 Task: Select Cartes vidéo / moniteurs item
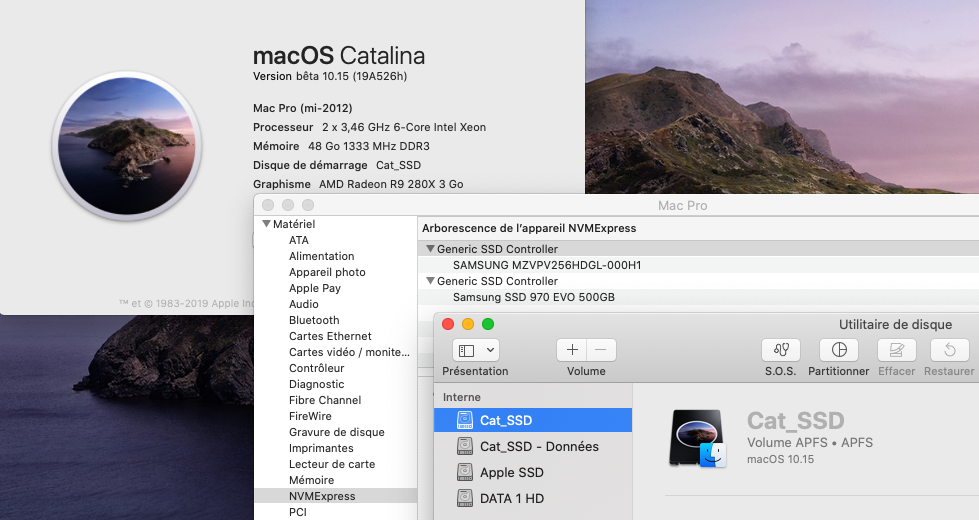pyautogui.click(x=349, y=352)
